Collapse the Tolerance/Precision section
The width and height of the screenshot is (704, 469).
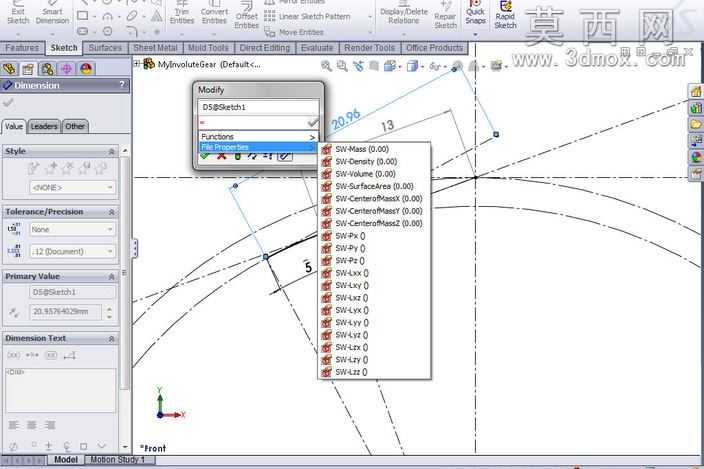[x=111, y=212]
